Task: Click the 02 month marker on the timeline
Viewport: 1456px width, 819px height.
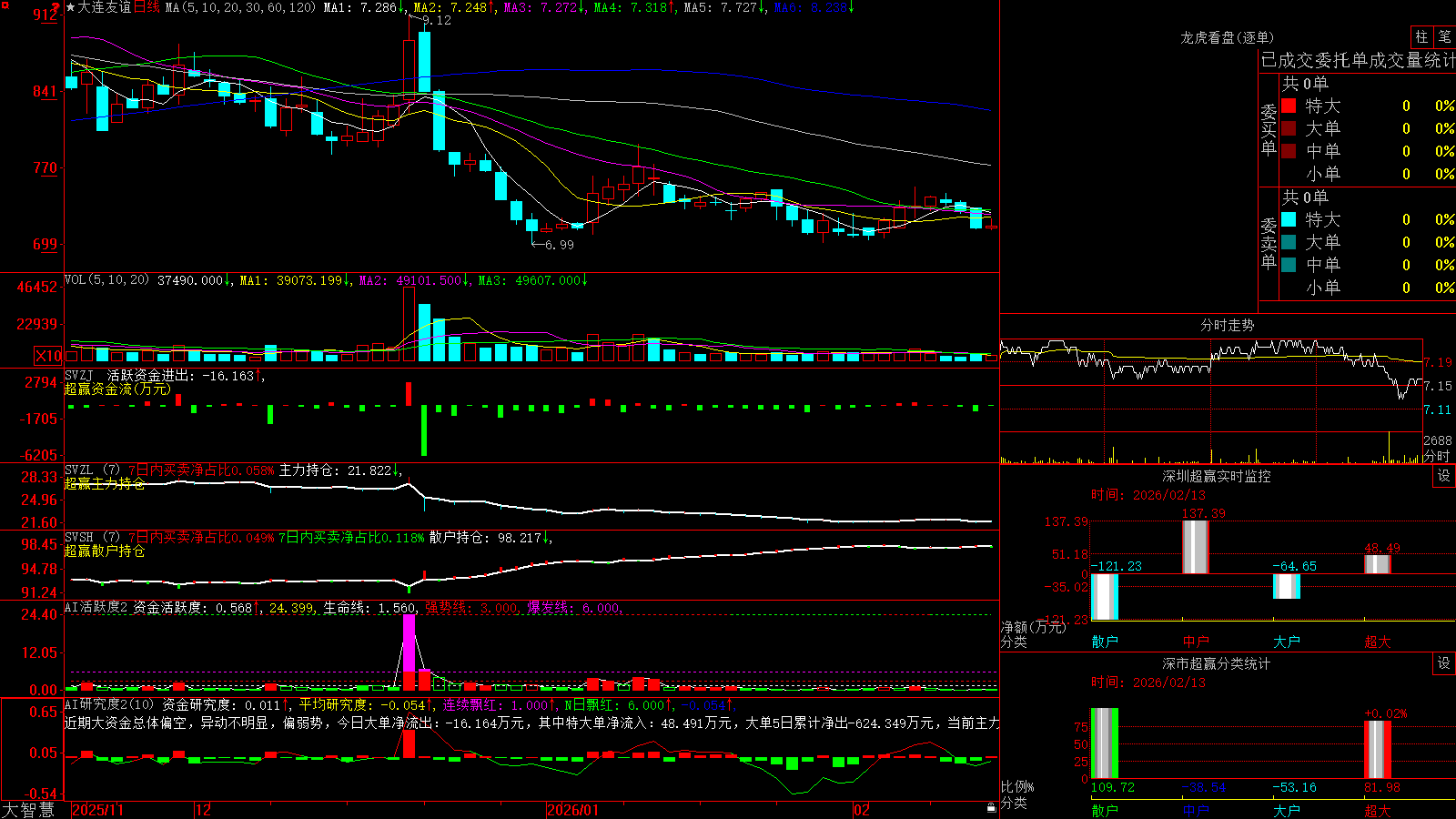Action: [x=862, y=810]
